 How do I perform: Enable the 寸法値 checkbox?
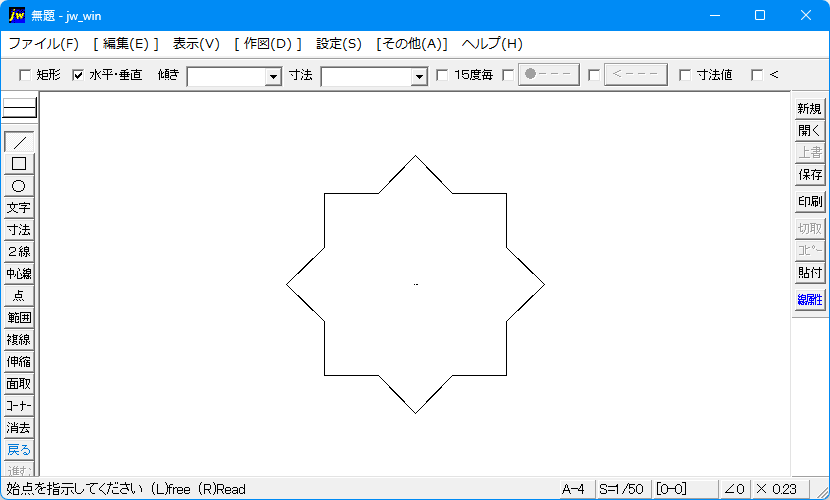tap(685, 75)
